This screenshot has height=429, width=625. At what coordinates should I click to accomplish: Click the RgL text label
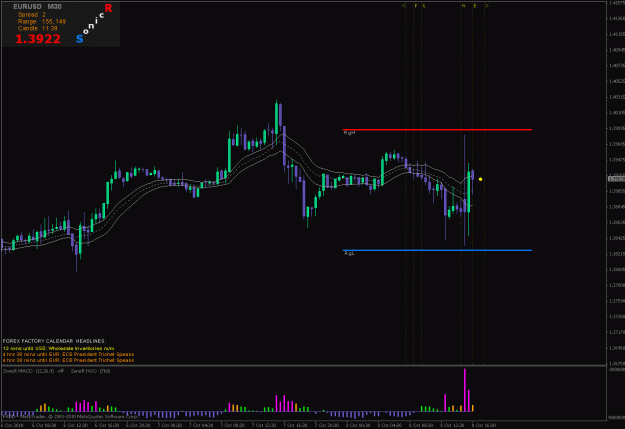pyautogui.click(x=349, y=253)
